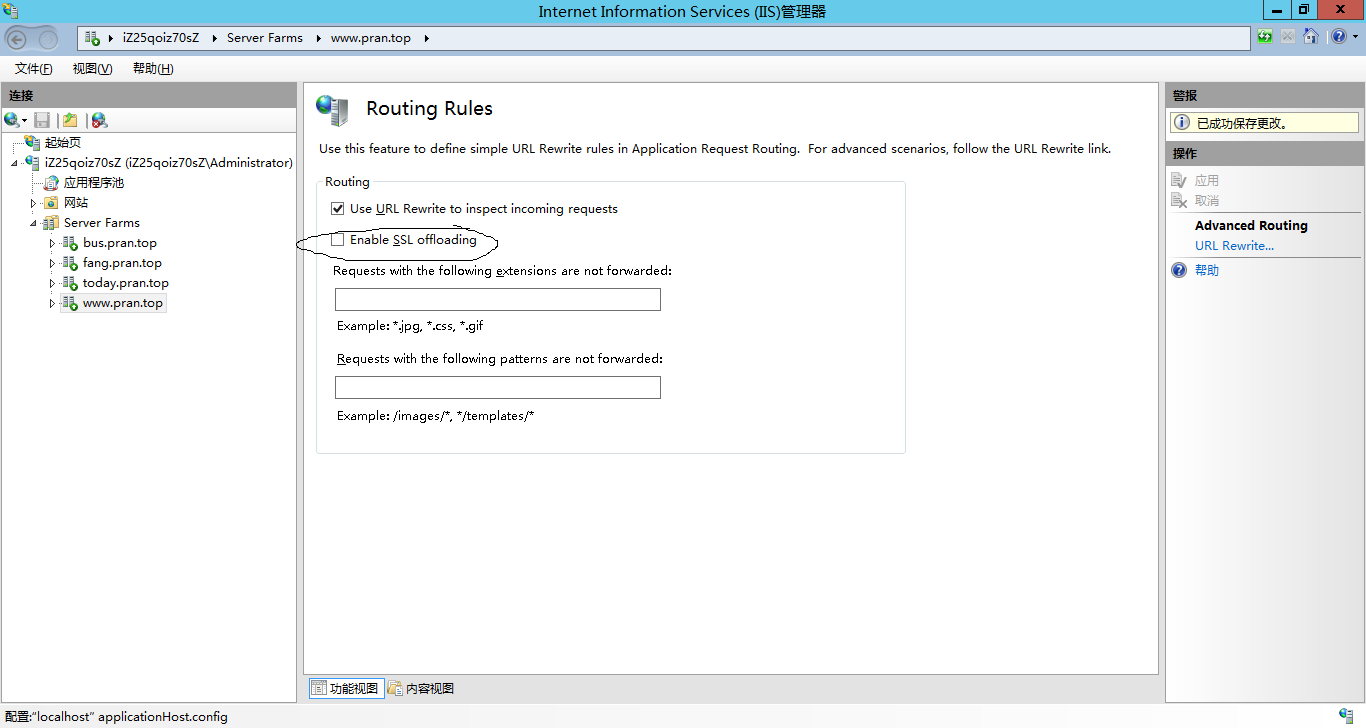Select the 应用程序池 application pools node

click(x=93, y=183)
